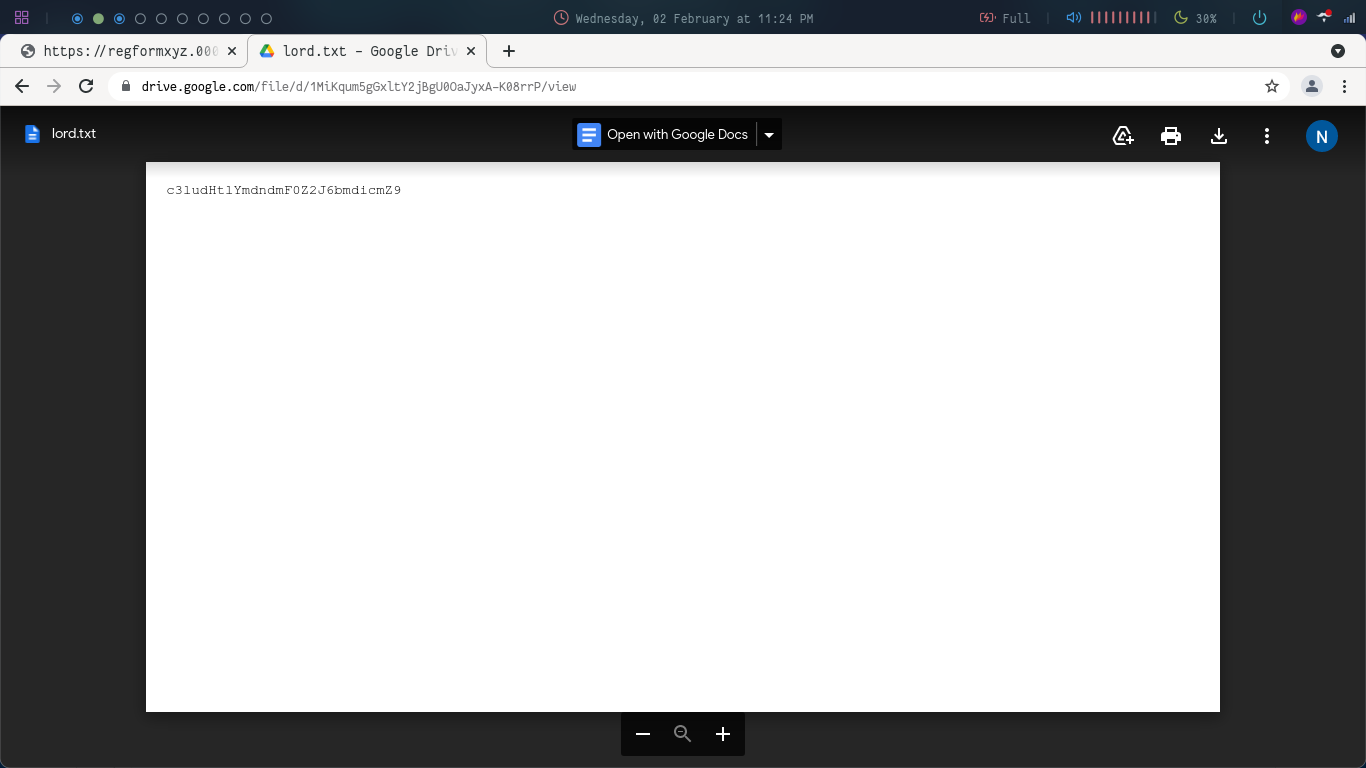Open the night light 30% moon indicator
Screen dimensions: 1366x768
1195,18
